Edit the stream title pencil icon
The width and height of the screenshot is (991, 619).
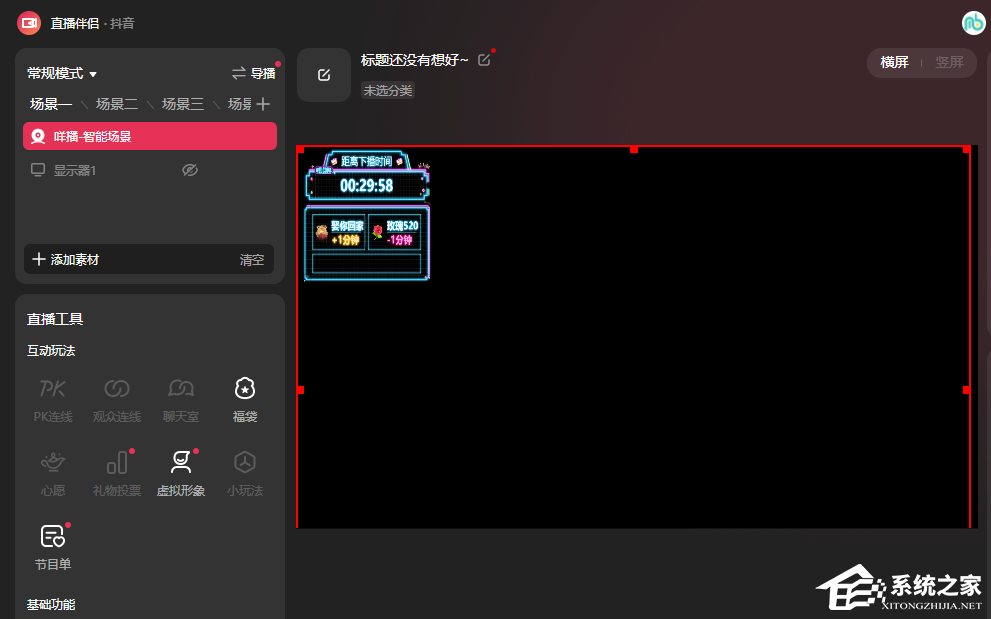(484, 59)
